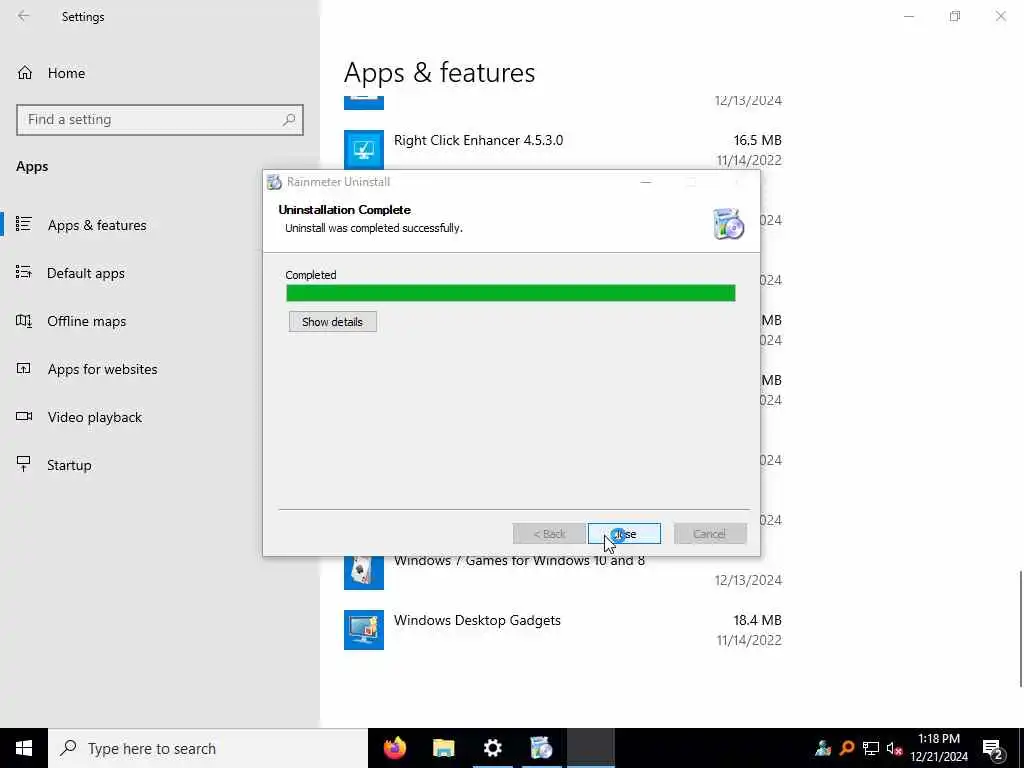The image size is (1024, 768).
Task: Open File Explorer from the taskbar
Action: [443, 748]
